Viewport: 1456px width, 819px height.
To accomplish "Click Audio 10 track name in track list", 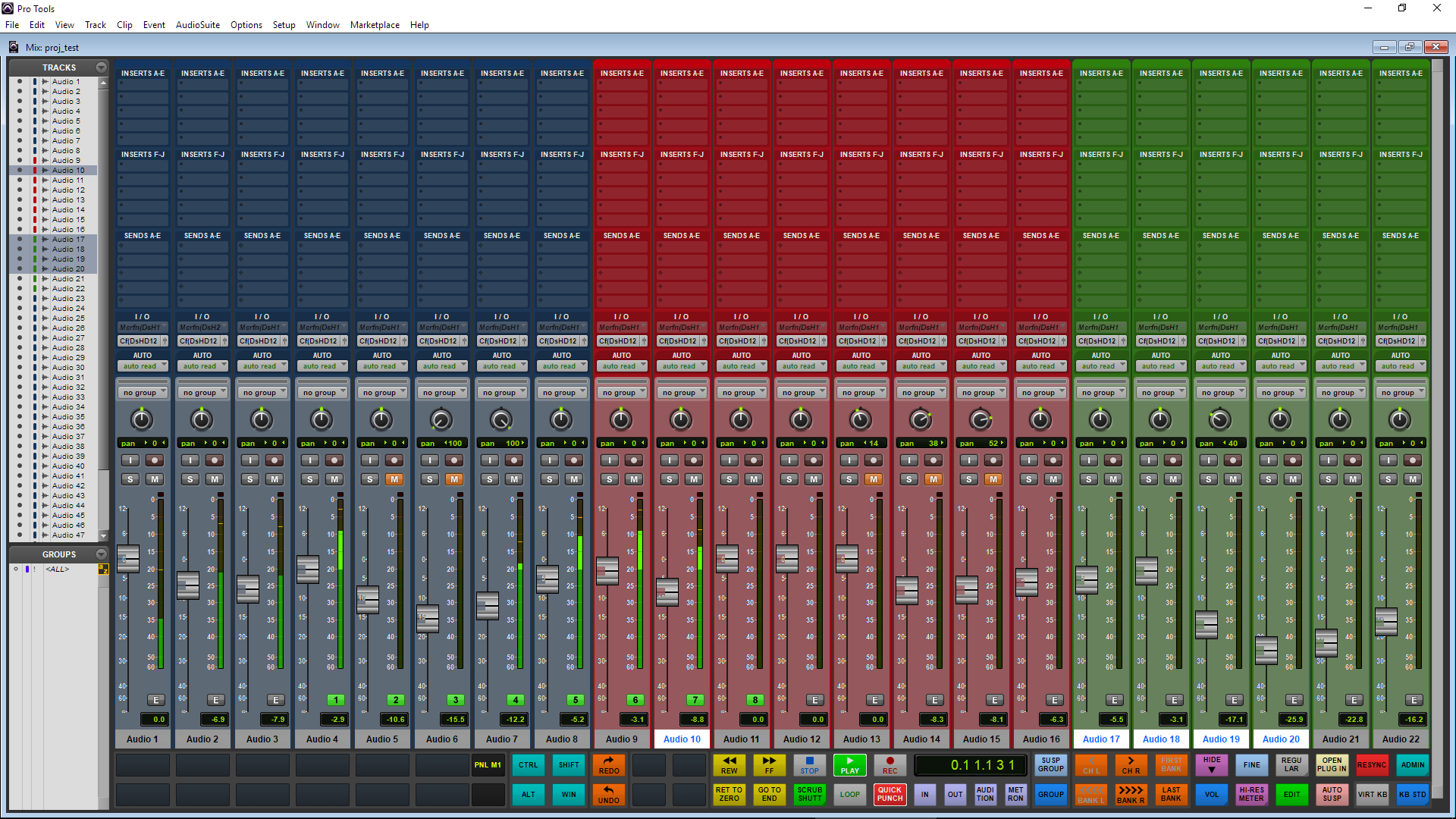I will 66,170.
